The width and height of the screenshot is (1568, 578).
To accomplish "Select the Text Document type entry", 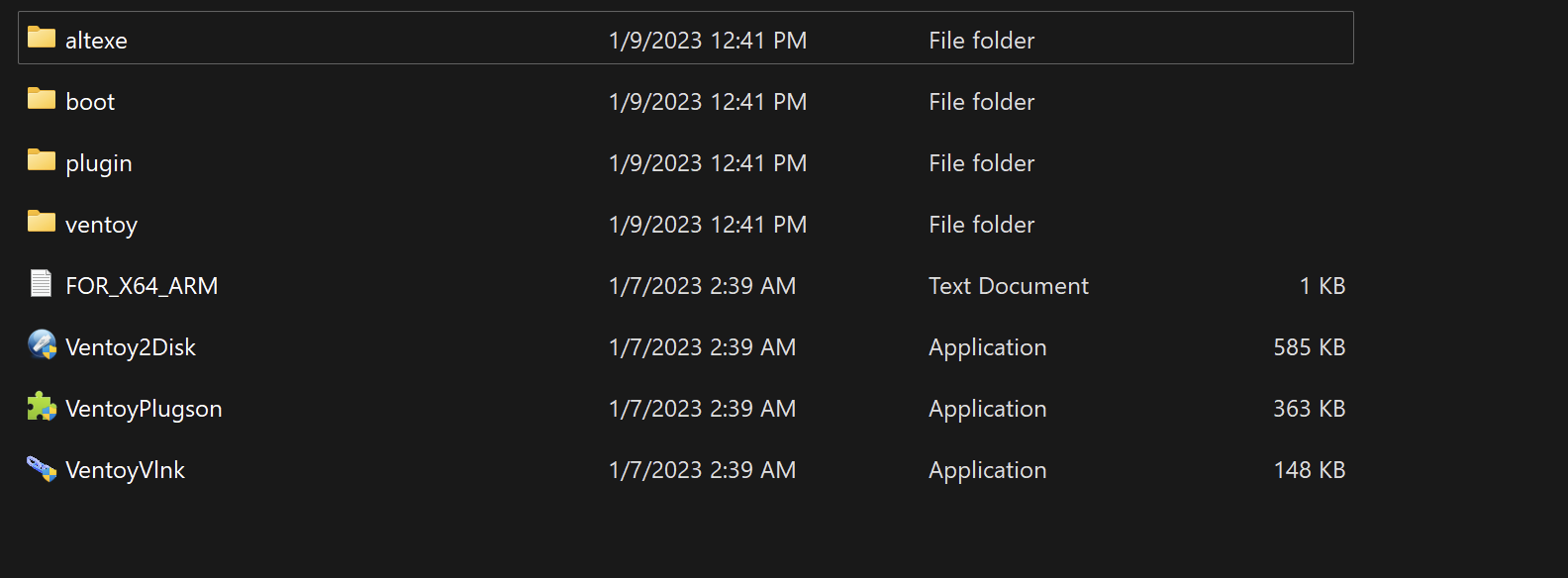I will pyautogui.click(x=1009, y=286).
